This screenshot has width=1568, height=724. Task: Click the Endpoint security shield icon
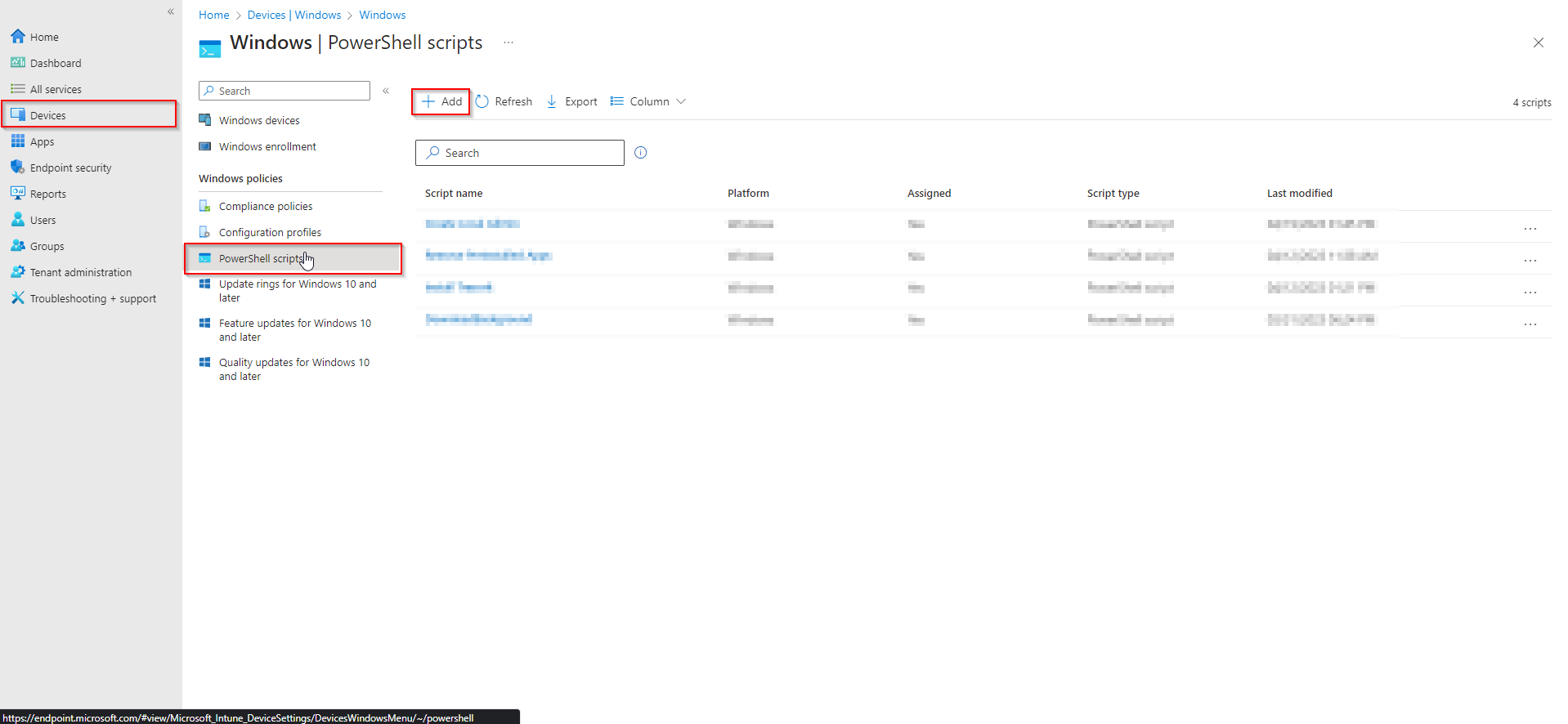18,168
